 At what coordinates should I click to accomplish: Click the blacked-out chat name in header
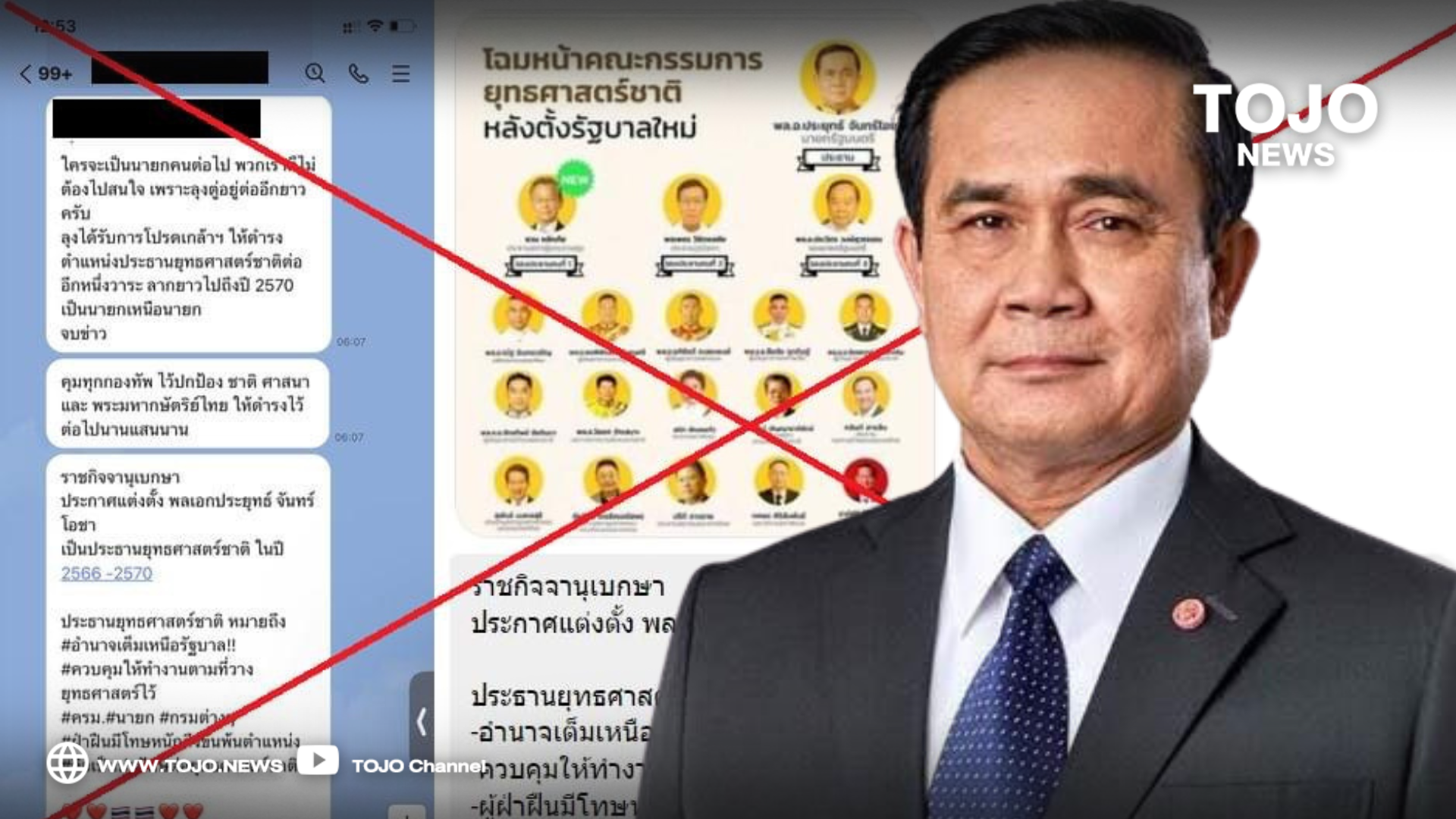coord(180,67)
